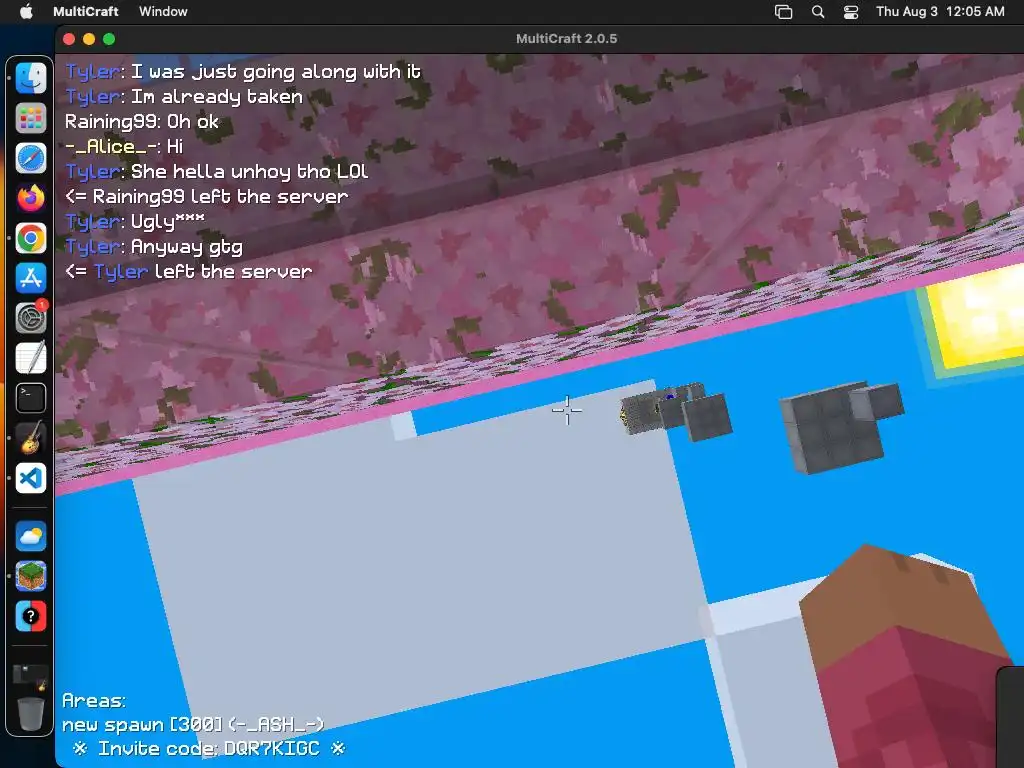Open the MultiCraft application menu
Image resolution: width=1024 pixels, height=768 pixels.
click(86, 12)
